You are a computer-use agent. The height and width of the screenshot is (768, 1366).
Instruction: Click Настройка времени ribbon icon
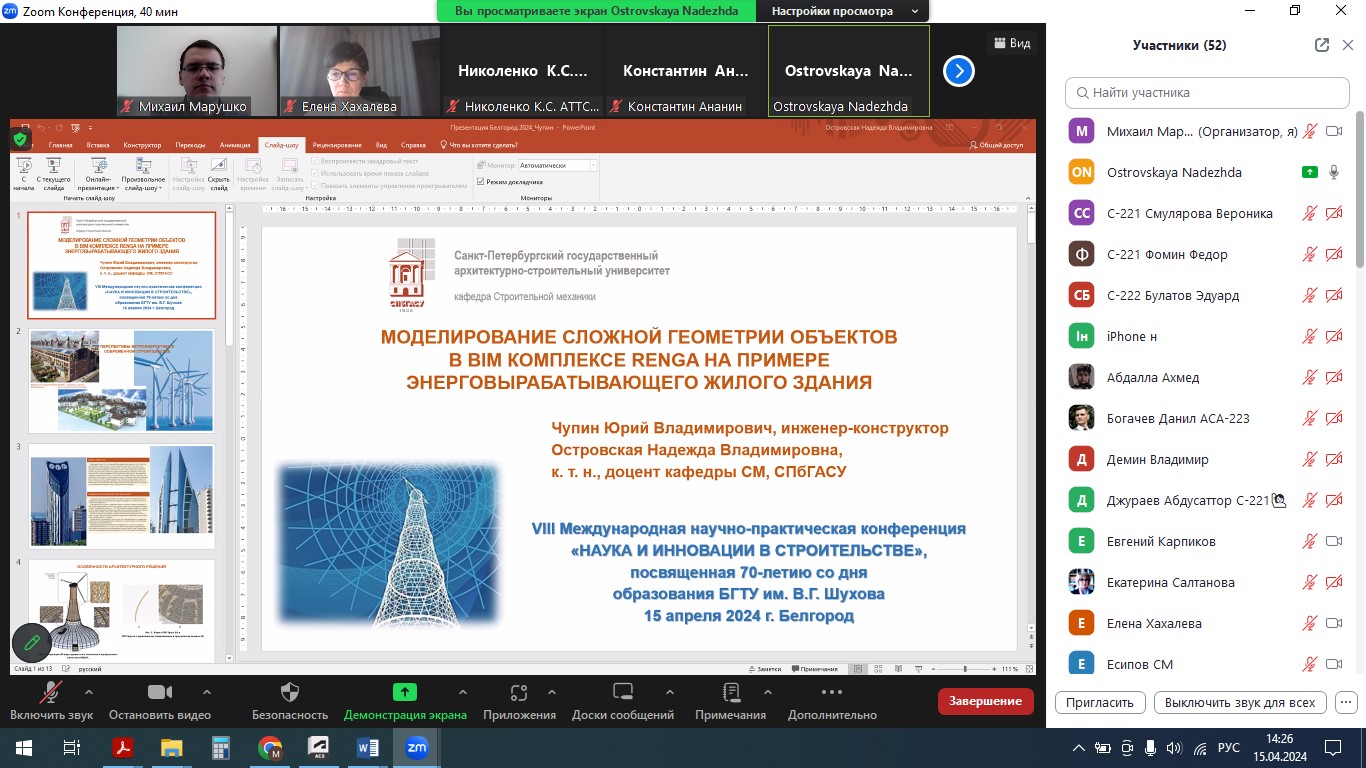253,174
